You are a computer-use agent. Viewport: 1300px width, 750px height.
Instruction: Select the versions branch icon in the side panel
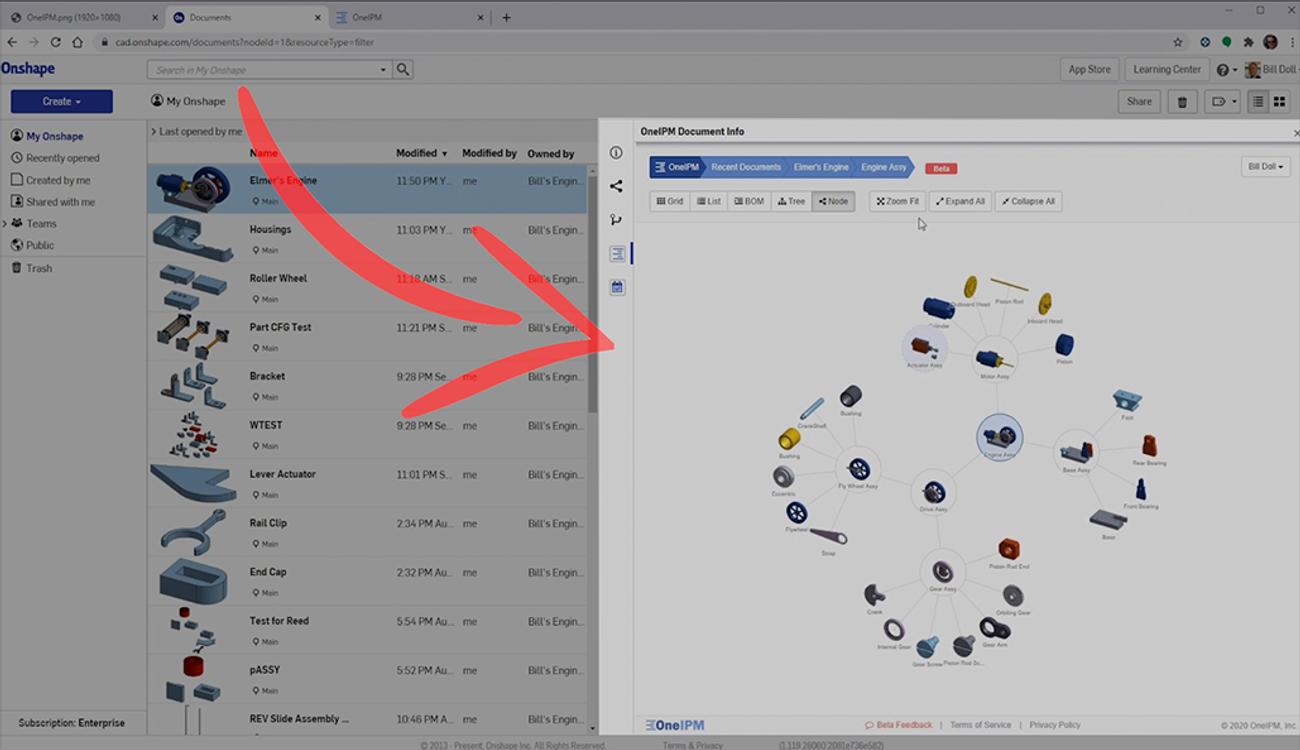[616, 218]
